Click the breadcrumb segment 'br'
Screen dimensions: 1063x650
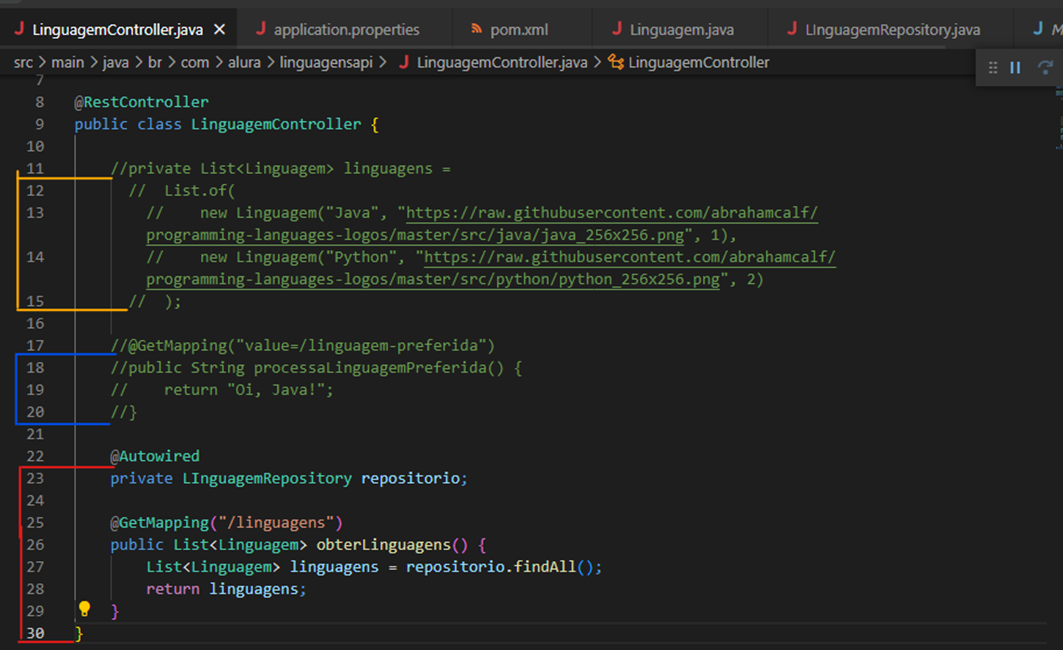155,62
